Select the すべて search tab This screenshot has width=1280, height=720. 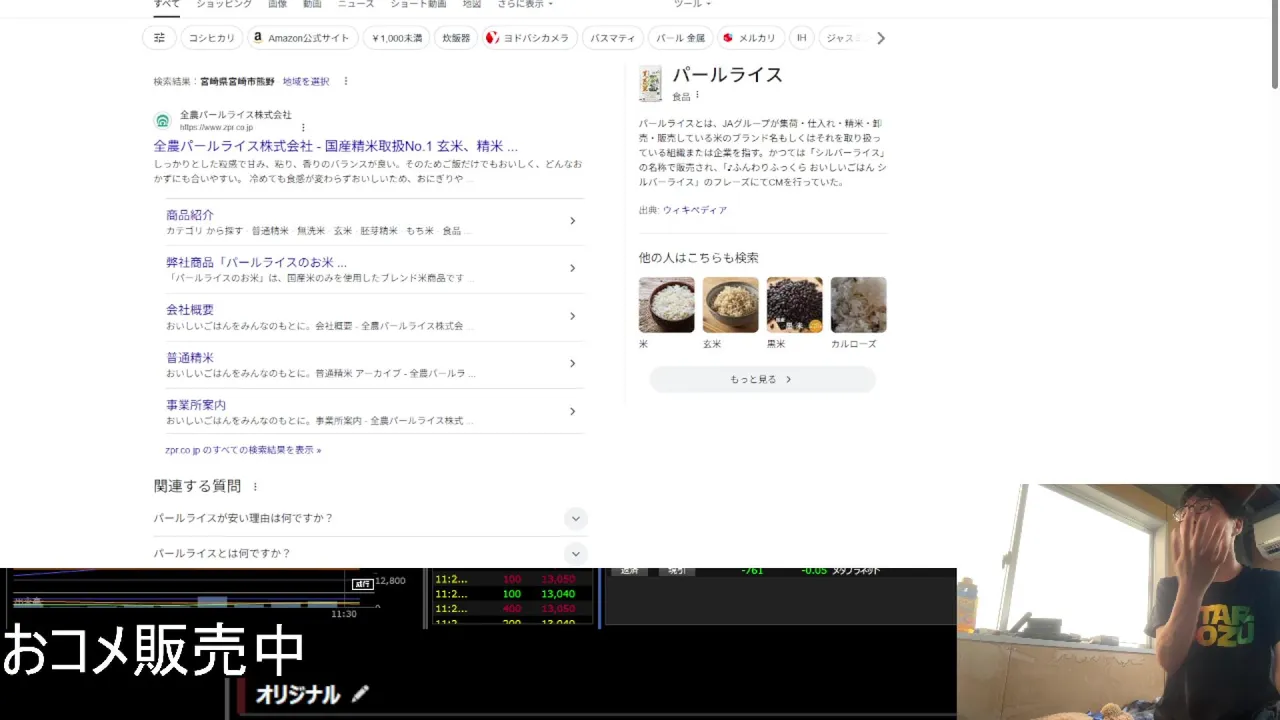pos(166,5)
